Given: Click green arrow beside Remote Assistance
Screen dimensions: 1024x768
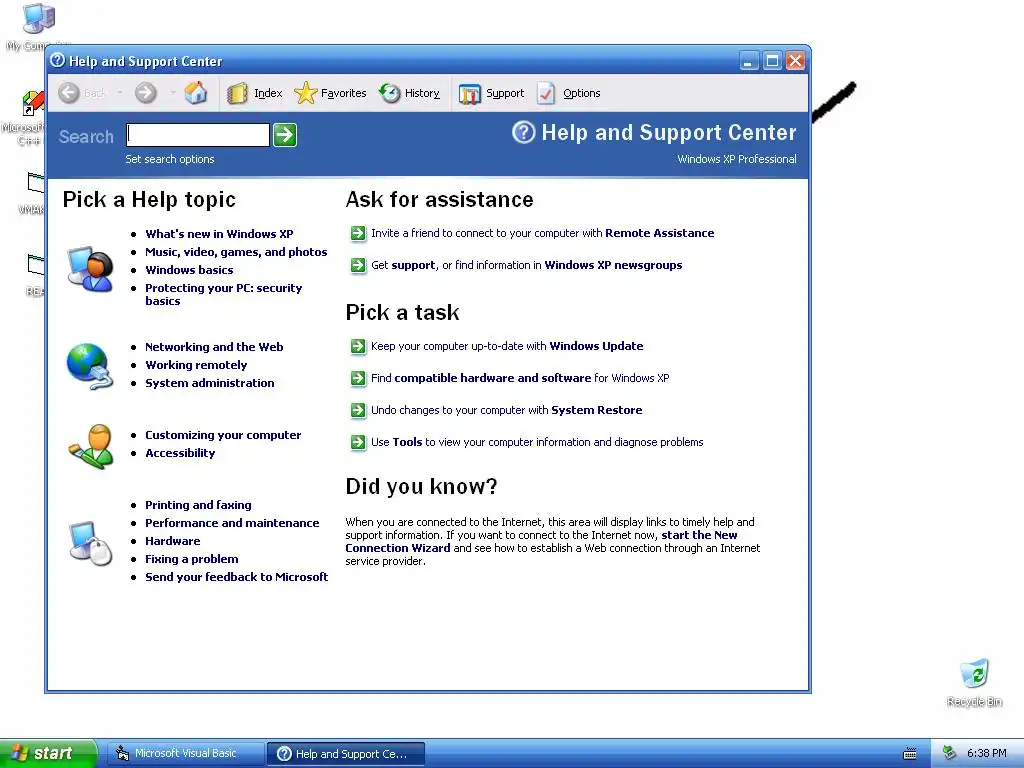Looking at the screenshot, I should [x=358, y=233].
